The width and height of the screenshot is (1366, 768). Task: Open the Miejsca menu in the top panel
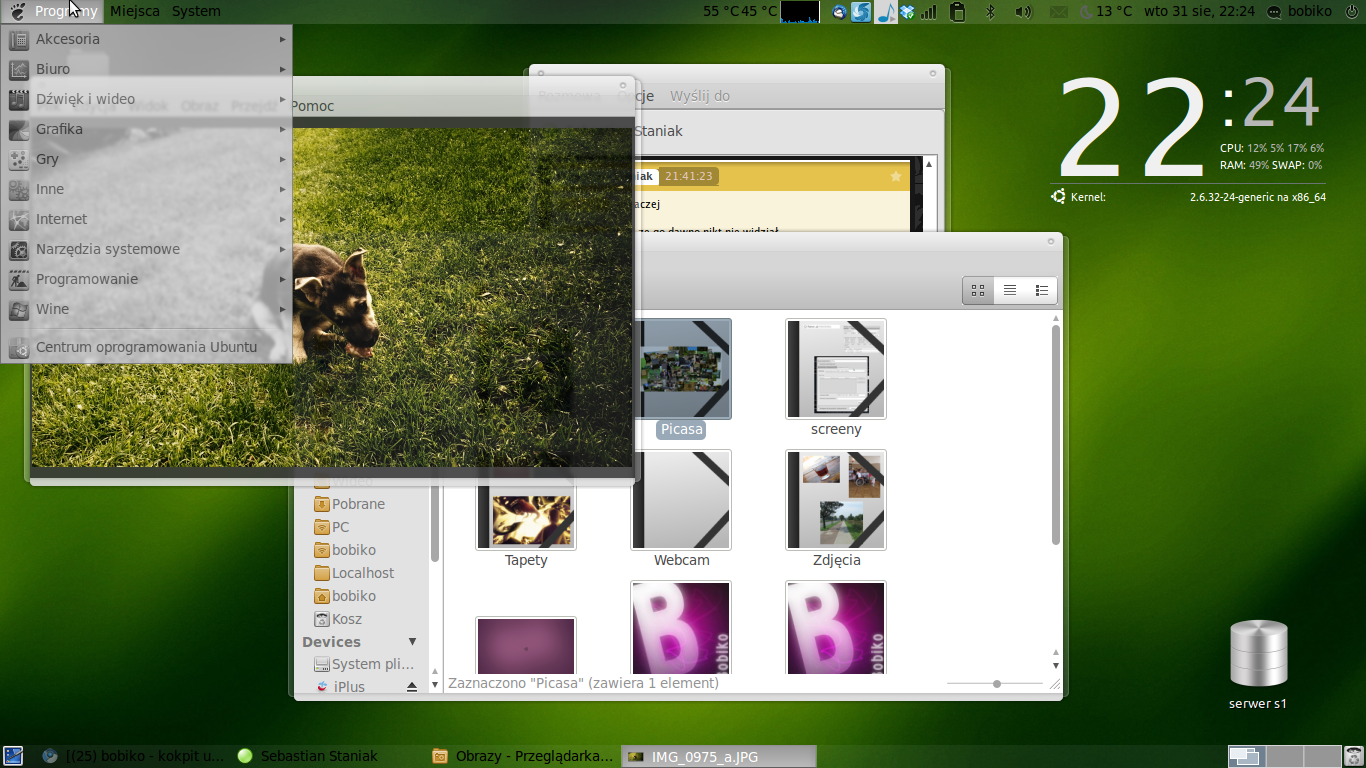[x=134, y=12]
